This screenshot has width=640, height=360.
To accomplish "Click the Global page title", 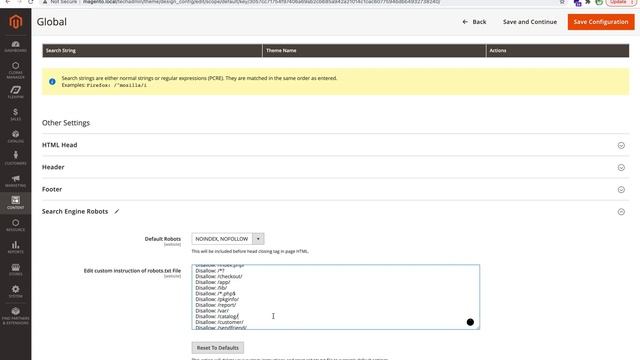I will [52, 22].
